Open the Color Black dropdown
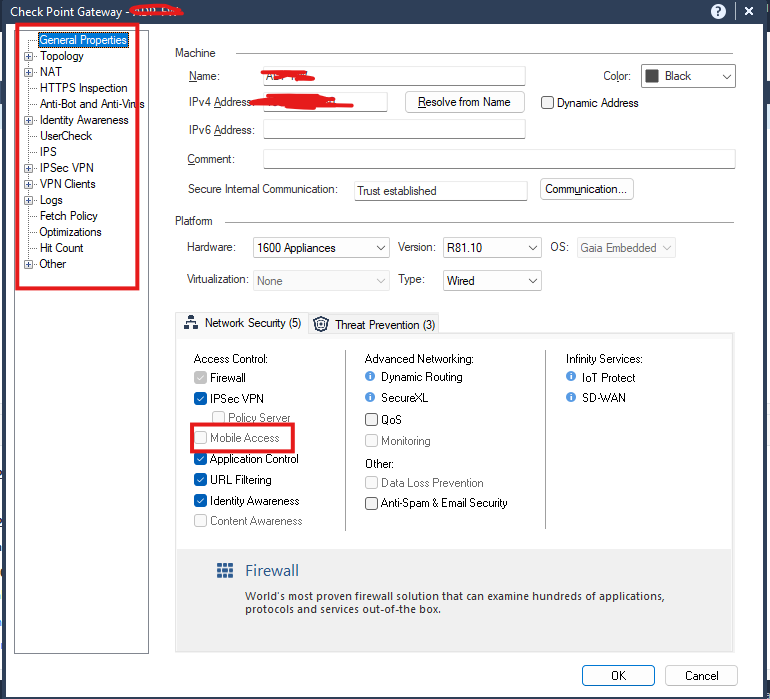The height and width of the screenshot is (699, 770). pos(688,76)
